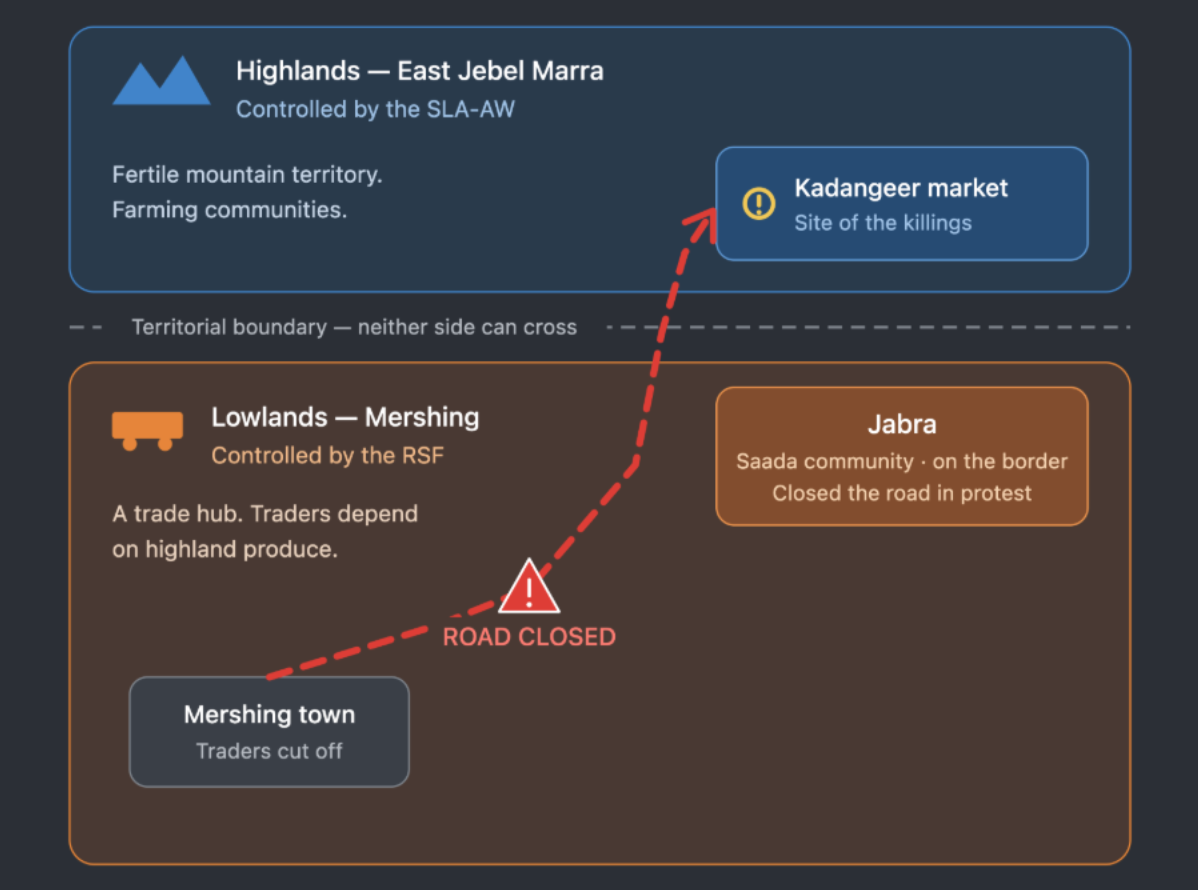Click the red arrowhead at Kadangeer market
The height and width of the screenshot is (890, 1198).
701,224
